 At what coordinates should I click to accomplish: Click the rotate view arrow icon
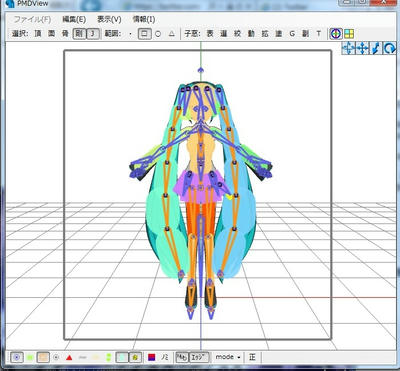(x=390, y=49)
